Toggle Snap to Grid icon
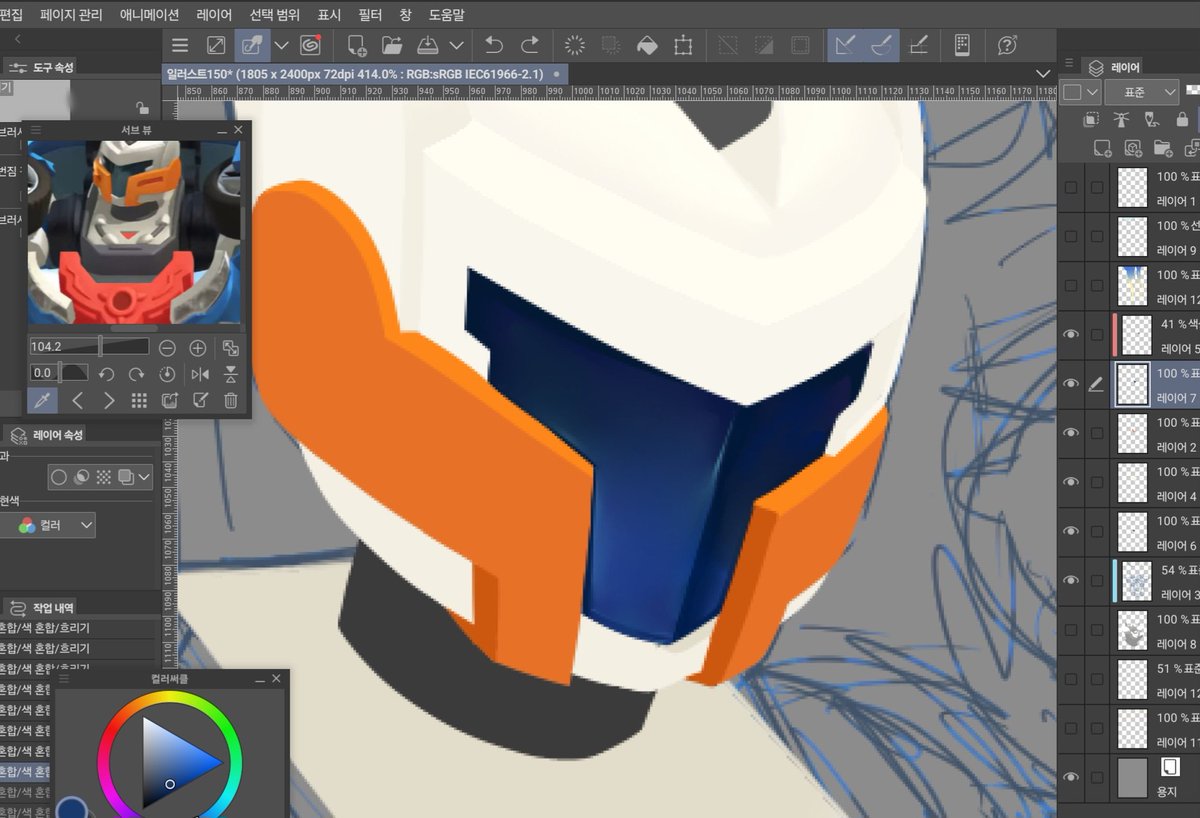This screenshot has width=1200, height=818. (x=918, y=45)
